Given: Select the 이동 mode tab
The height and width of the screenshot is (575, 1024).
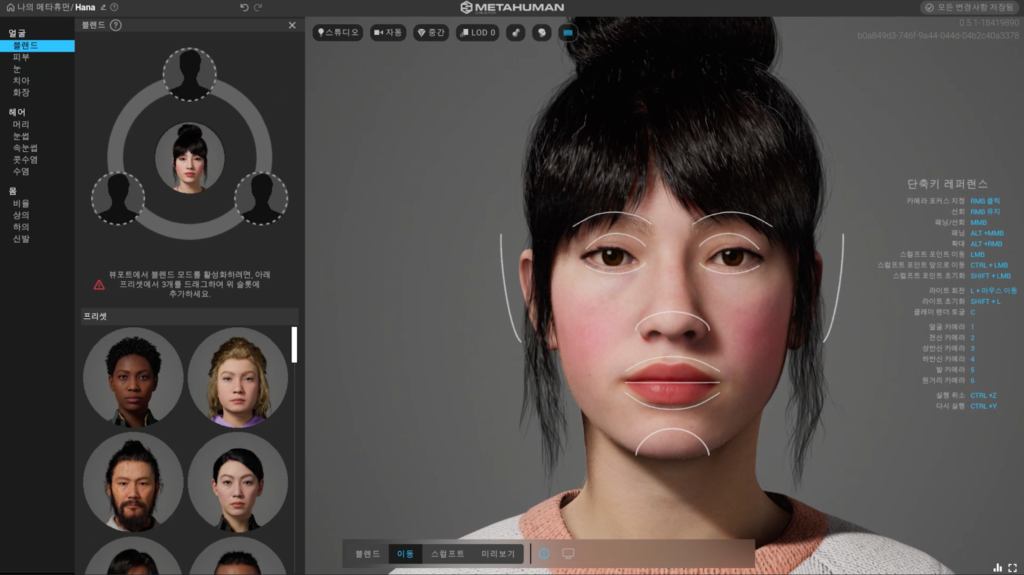Looking at the screenshot, I should pos(405,553).
